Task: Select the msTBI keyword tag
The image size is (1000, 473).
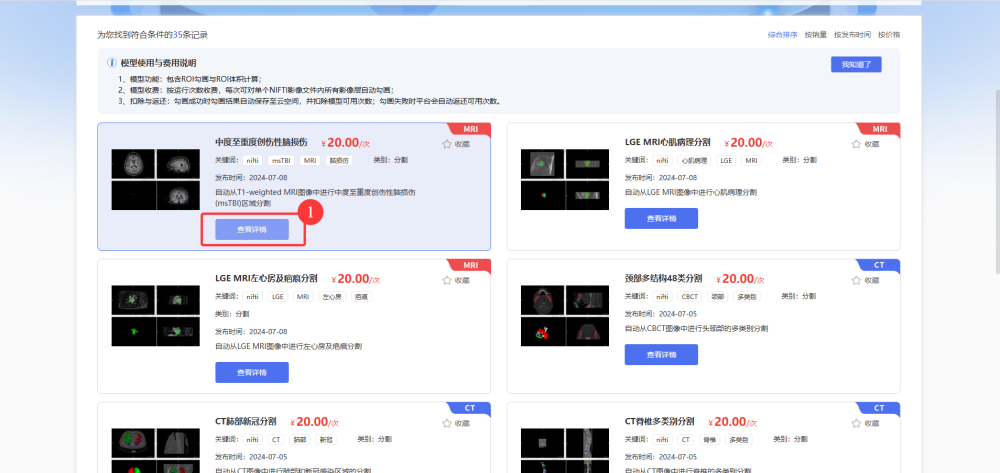Action: (281, 161)
